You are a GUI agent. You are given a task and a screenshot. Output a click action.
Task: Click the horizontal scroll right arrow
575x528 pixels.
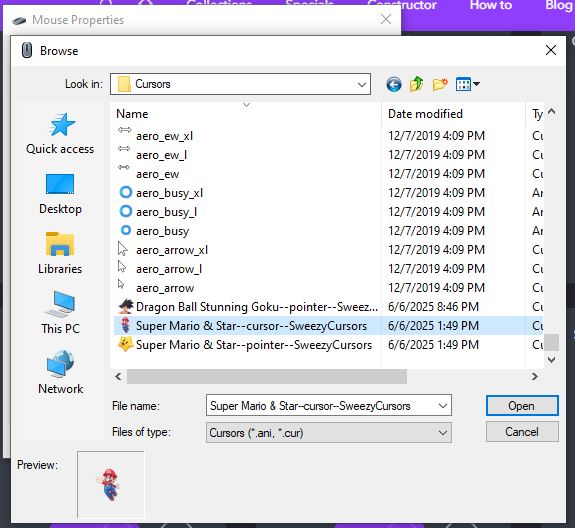535,377
